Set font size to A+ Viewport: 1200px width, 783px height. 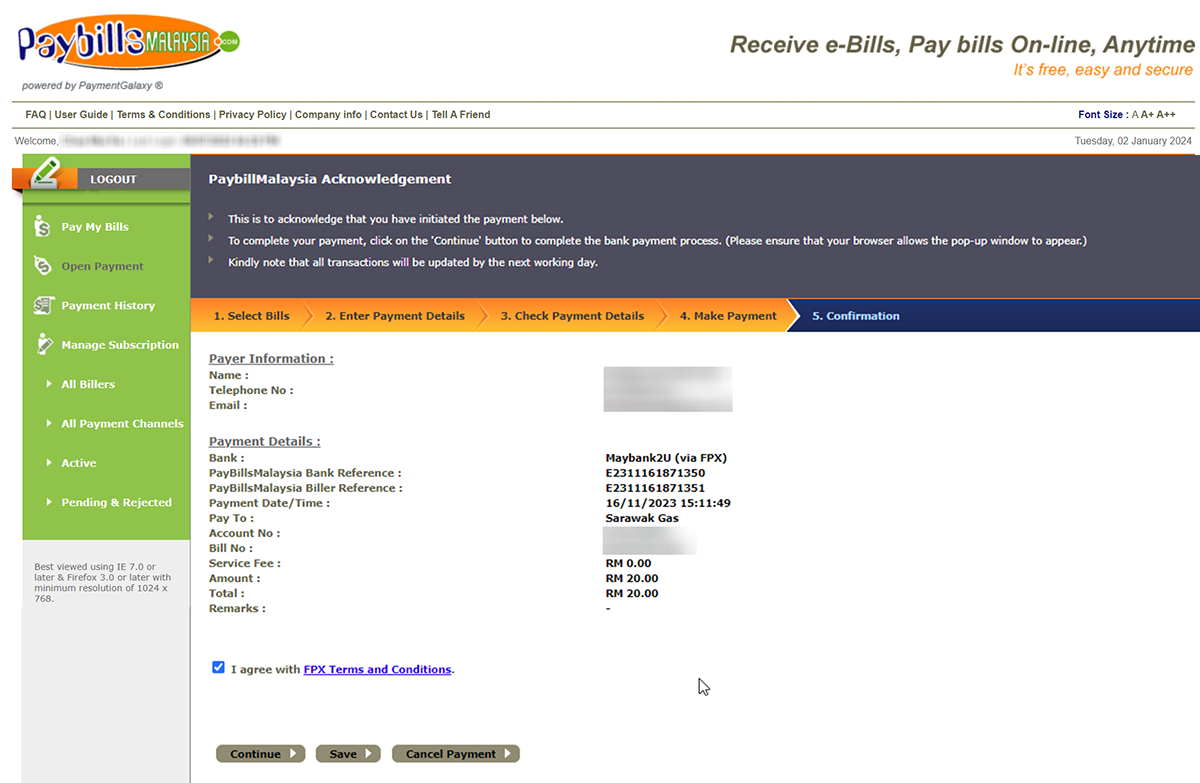[x=1147, y=115]
